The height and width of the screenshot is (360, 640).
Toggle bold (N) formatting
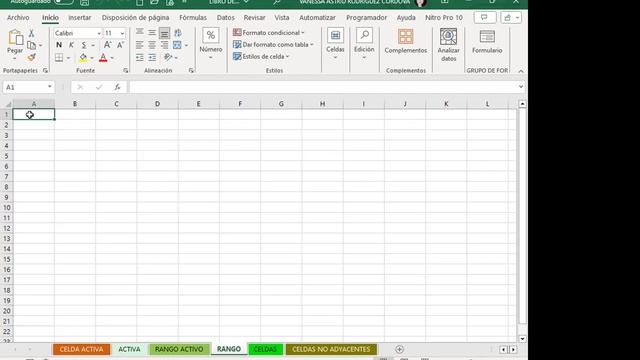tap(59, 45)
